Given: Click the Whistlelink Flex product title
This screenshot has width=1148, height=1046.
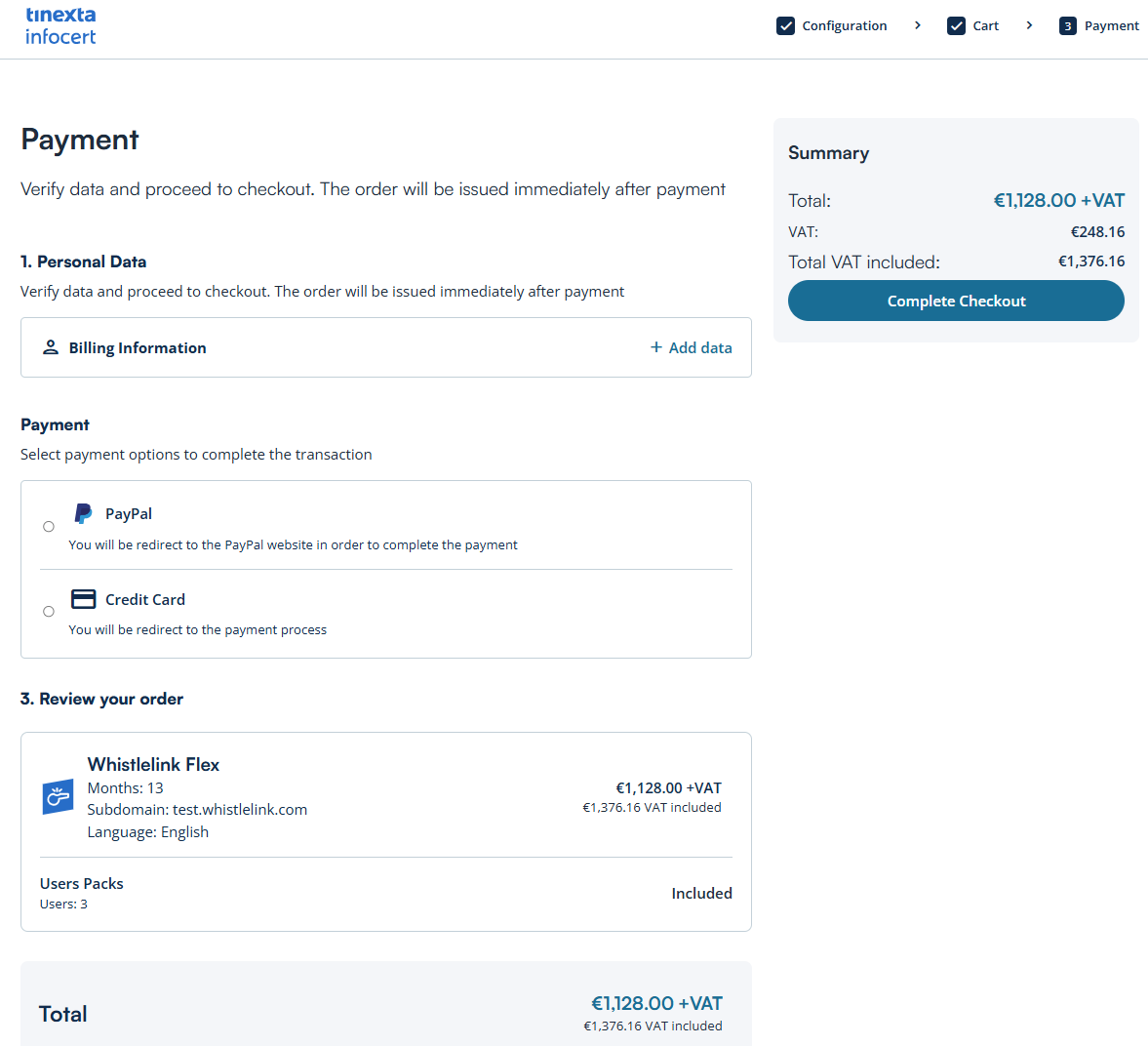Looking at the screenshot, I should 153,764.
